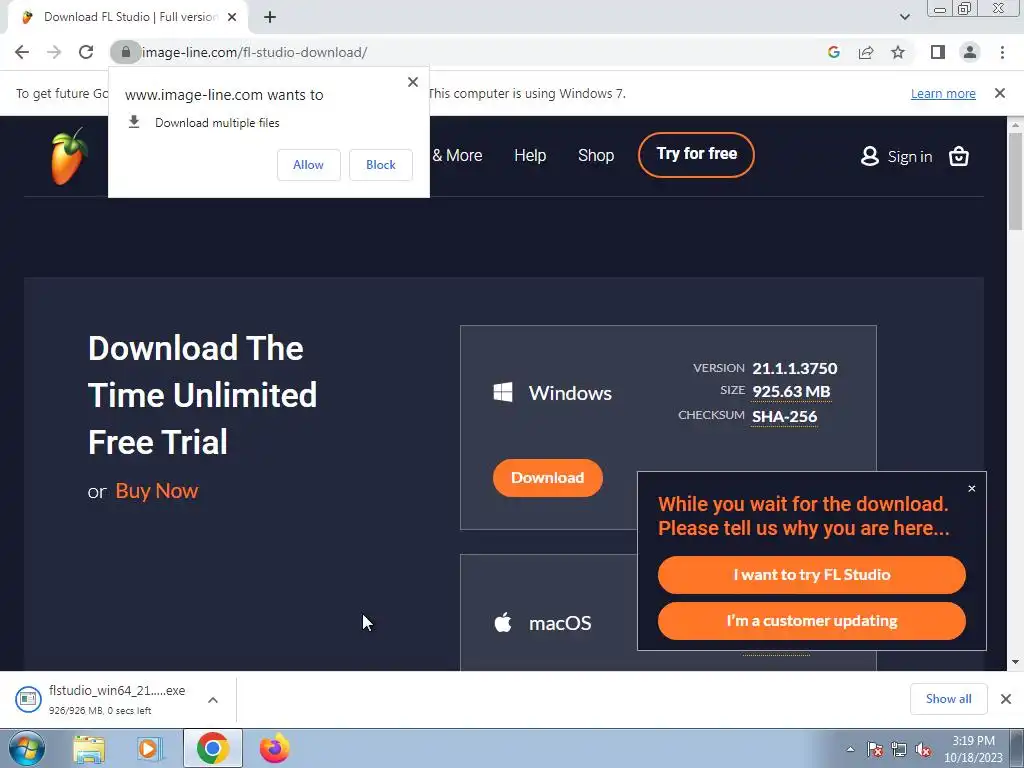This screenshot has height=768, width=1024.
Task: Click the browser forward arrow
Action: coord(54,52)
